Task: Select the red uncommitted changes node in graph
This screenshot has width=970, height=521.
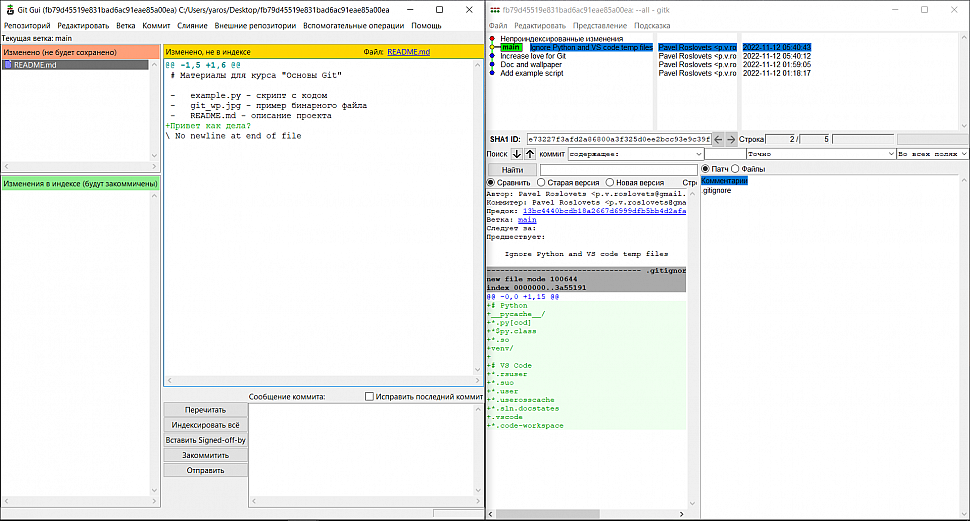Action: pos(492,38)
